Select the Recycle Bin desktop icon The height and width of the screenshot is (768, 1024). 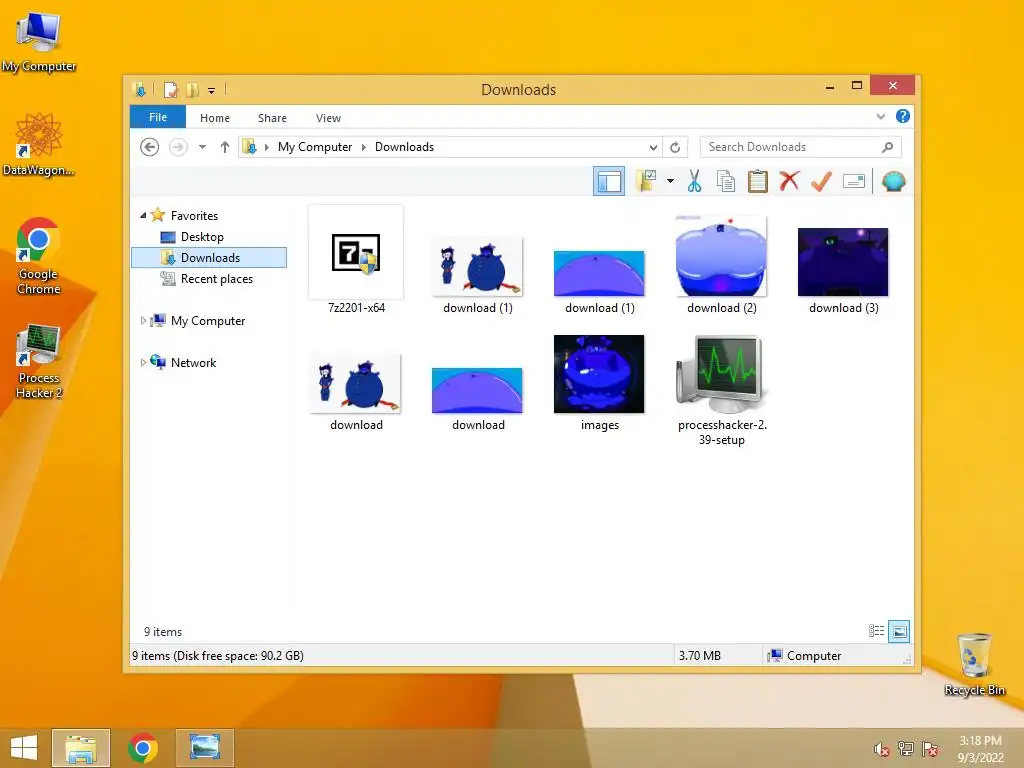click(x=974, y=664)
